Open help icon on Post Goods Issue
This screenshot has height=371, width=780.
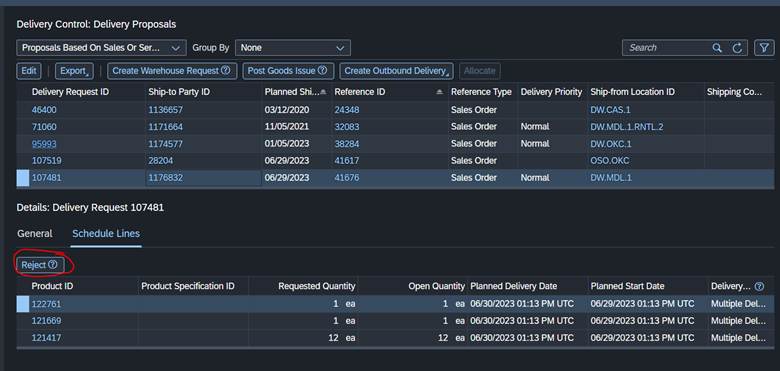point(322,71)
